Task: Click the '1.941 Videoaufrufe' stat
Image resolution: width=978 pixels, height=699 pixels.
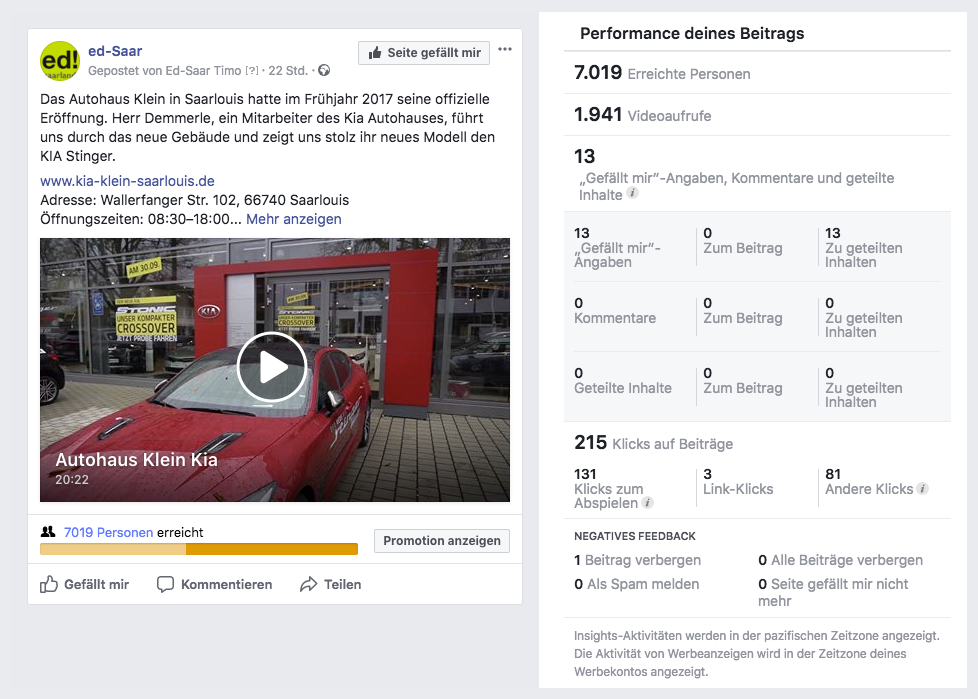Action: pos(642,115)
